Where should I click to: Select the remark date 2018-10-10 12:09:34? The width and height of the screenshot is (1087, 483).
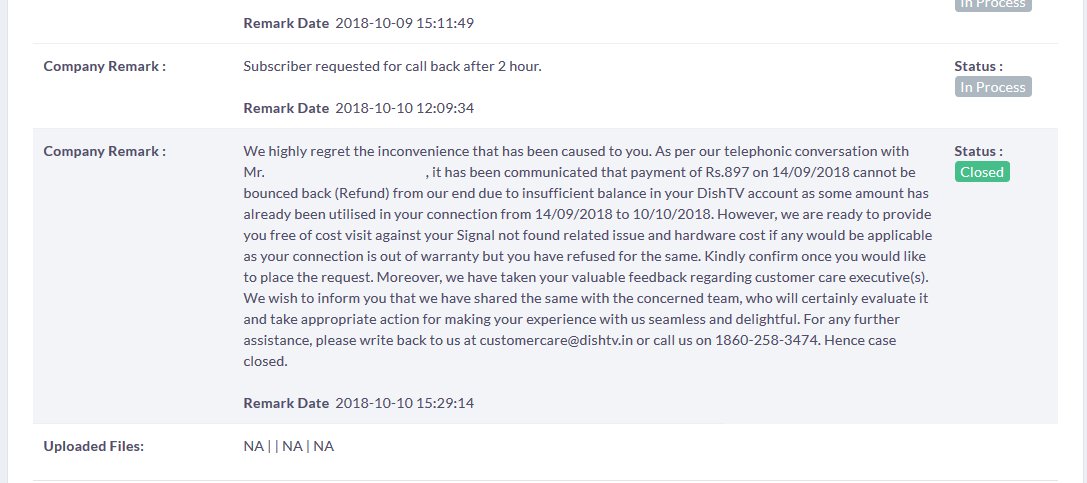[405, 108]
